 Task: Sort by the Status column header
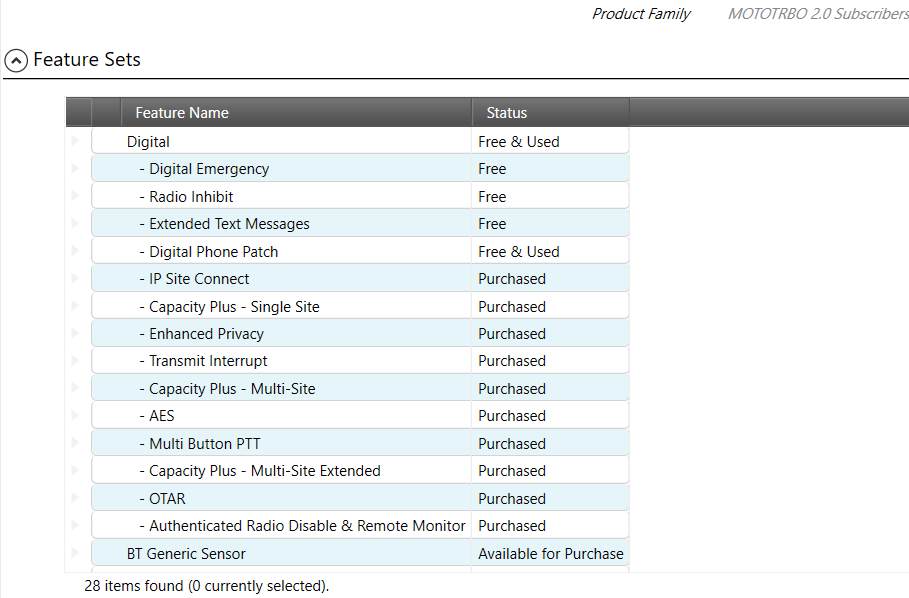507,113
